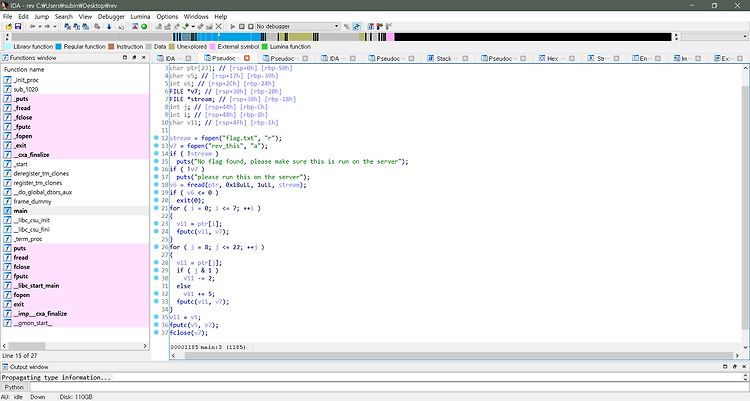The height and width of the screenshot is (401, 750).
Task: Start process with the play icon
Action: [232, 26]
